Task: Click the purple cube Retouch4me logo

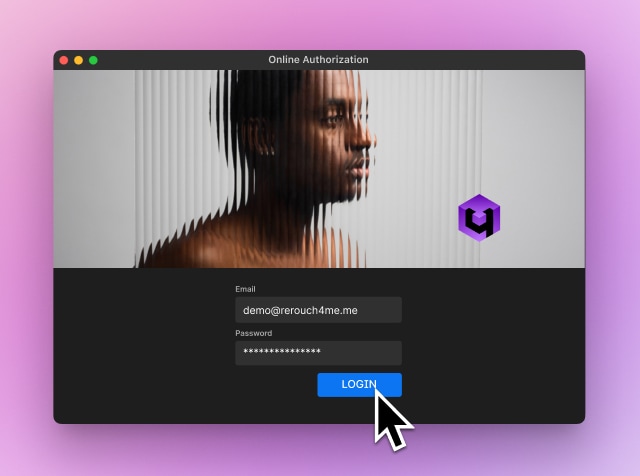Action: pos(479,218)
